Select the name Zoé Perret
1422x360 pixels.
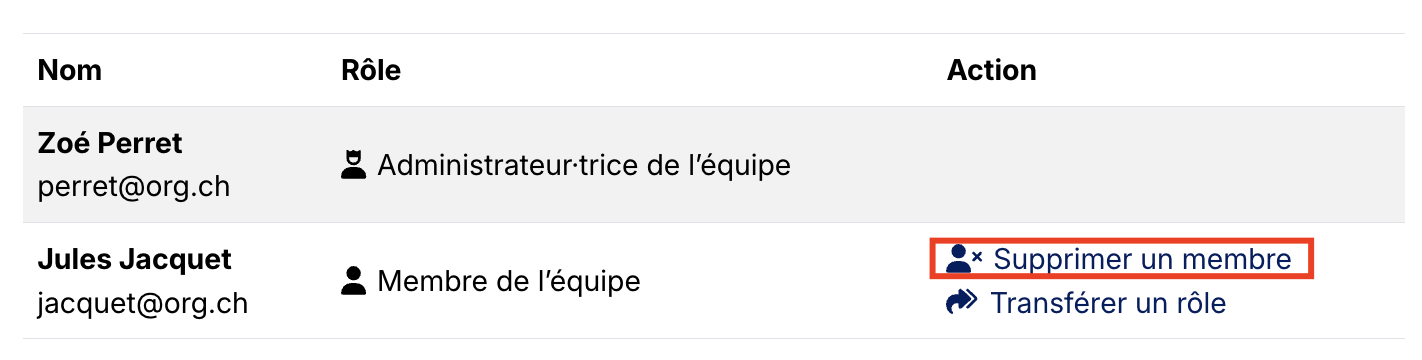coord(110,143)
